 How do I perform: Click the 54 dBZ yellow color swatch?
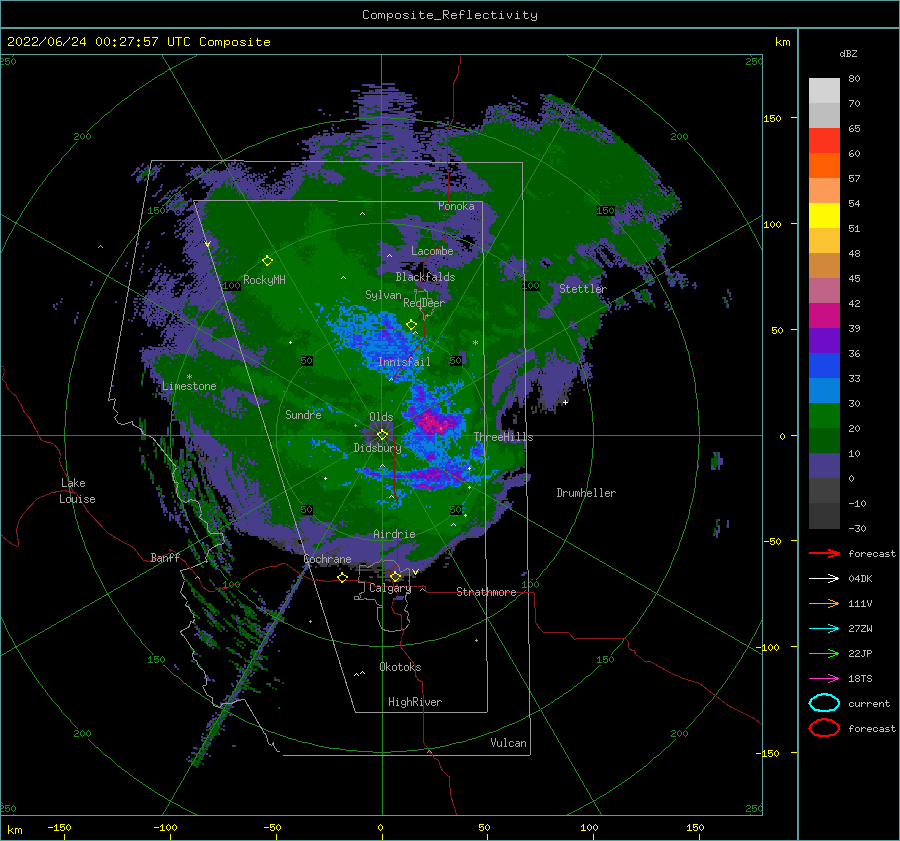click(x=824, y=216)
